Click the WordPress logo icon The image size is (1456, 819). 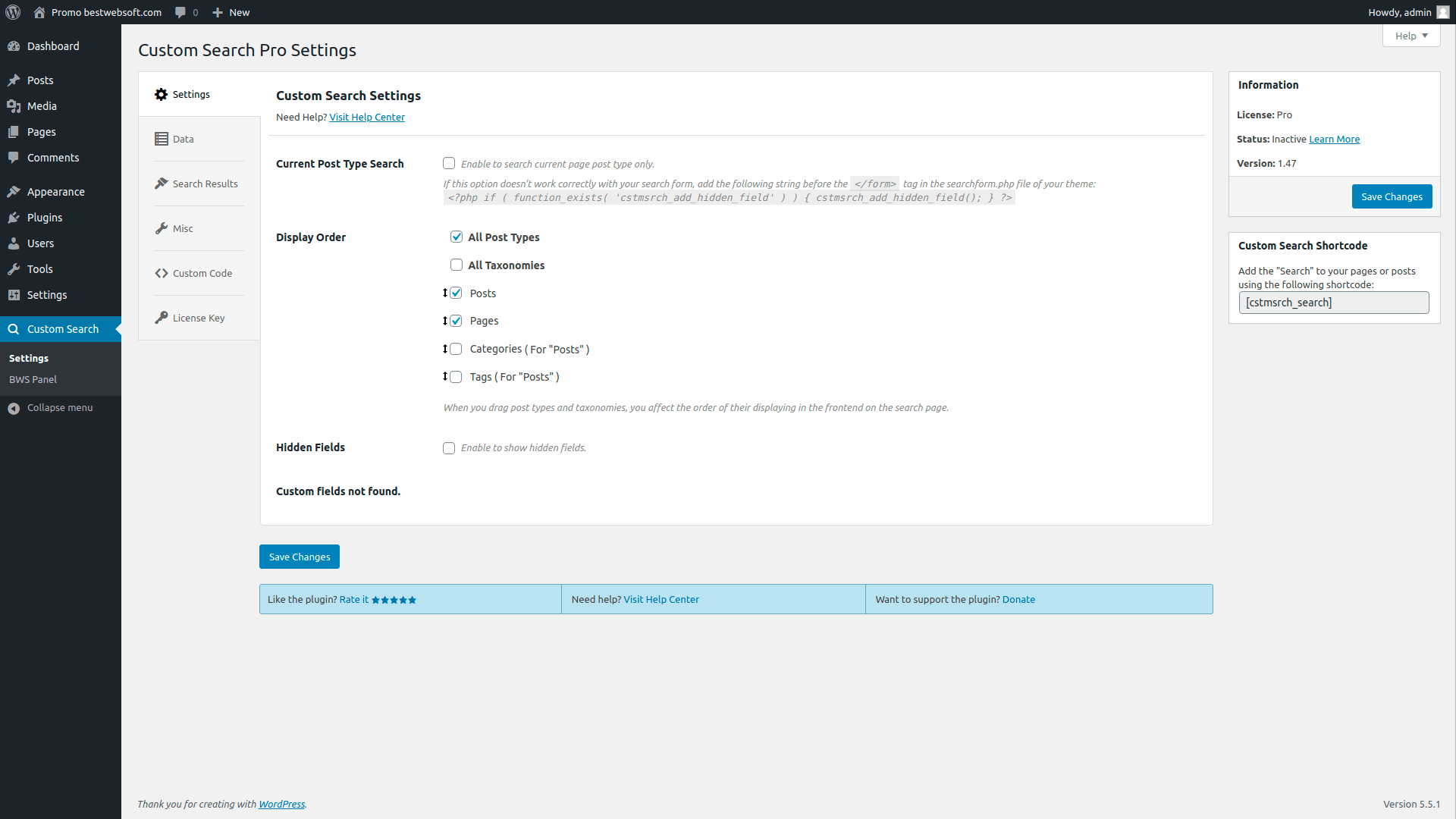(x=13, y=12)
